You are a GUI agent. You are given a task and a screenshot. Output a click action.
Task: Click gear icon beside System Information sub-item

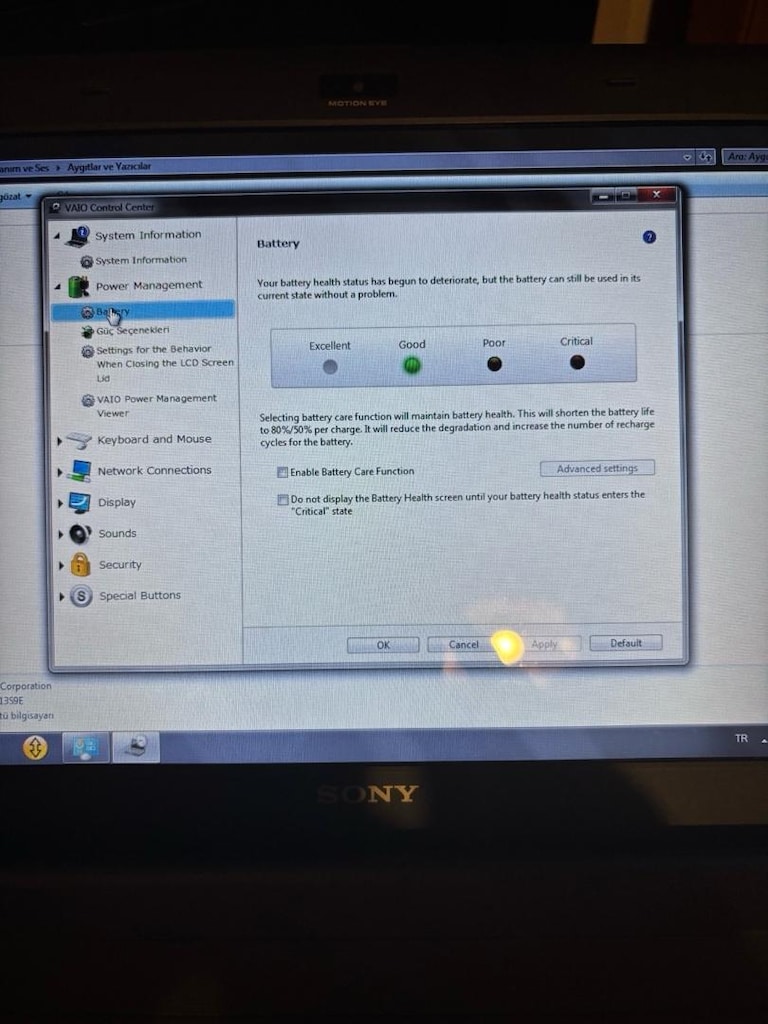(86, 262)
